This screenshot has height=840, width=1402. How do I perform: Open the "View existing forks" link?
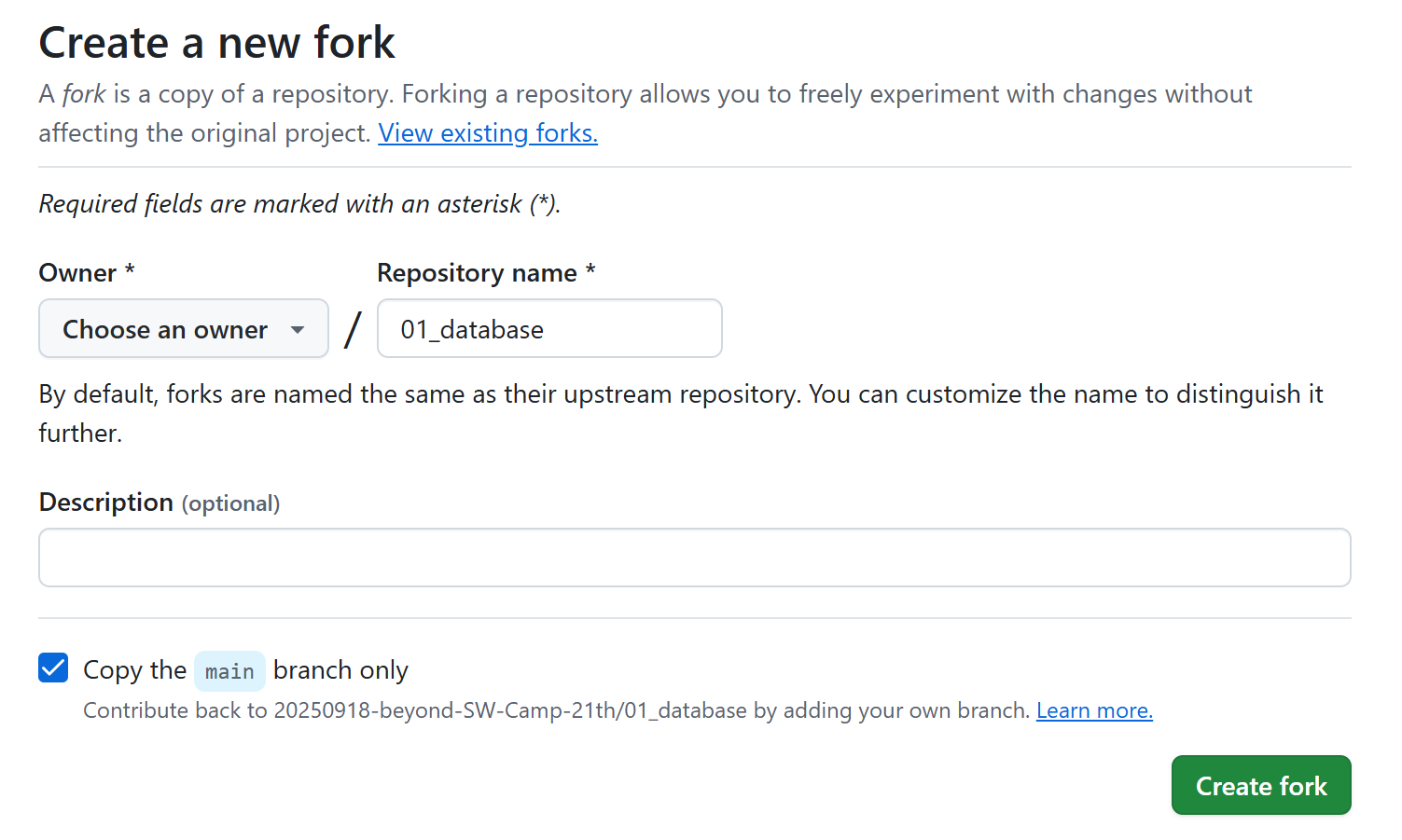pos(488,133)
